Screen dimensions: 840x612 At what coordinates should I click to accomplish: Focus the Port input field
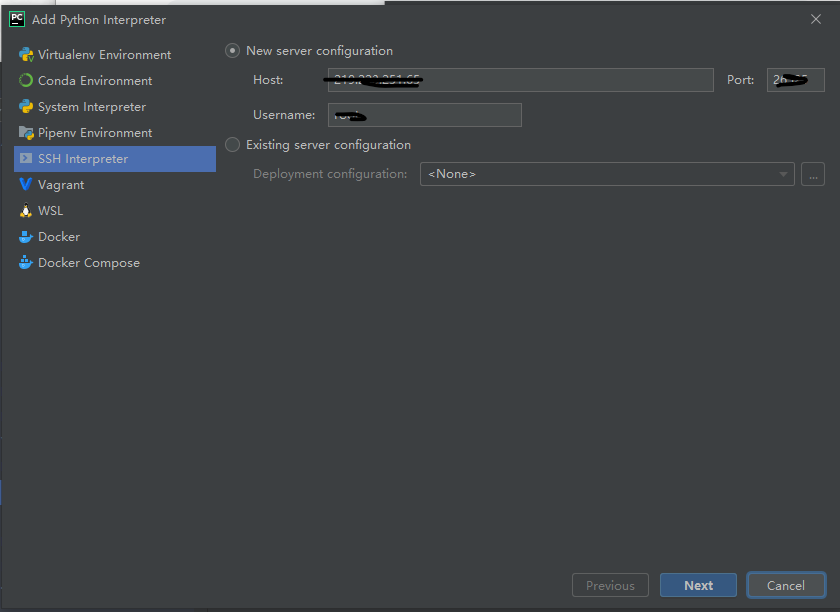coord(796,80)
